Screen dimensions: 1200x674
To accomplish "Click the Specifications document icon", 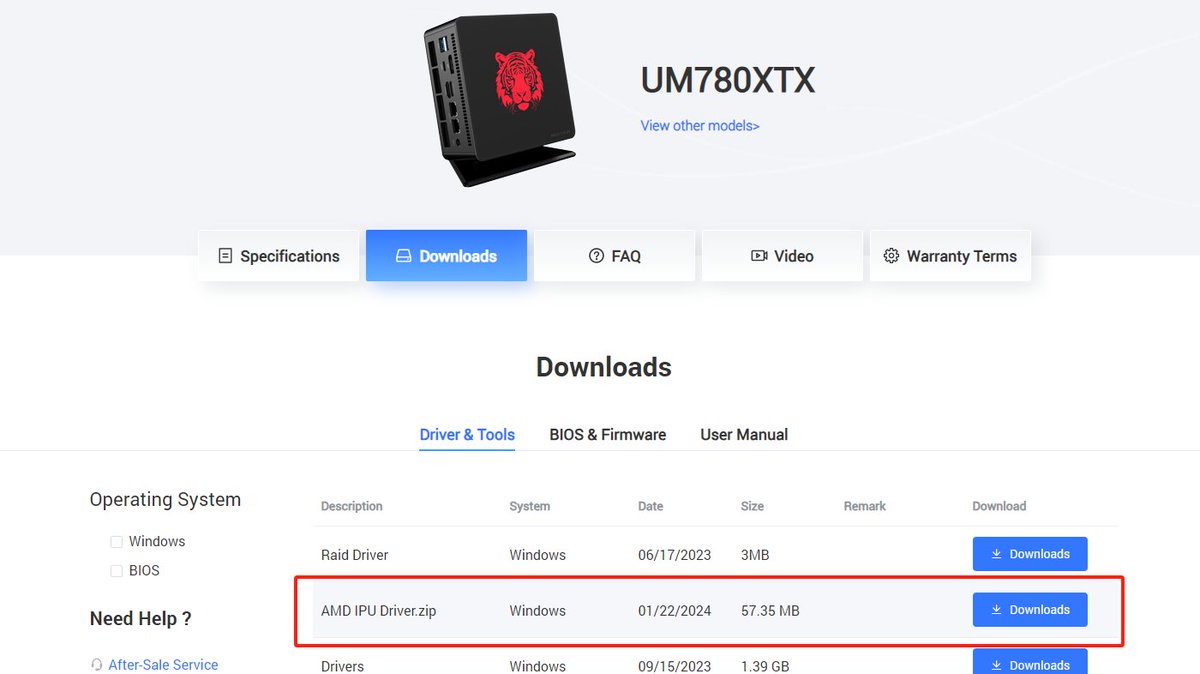I will click(x=225, y=256).
